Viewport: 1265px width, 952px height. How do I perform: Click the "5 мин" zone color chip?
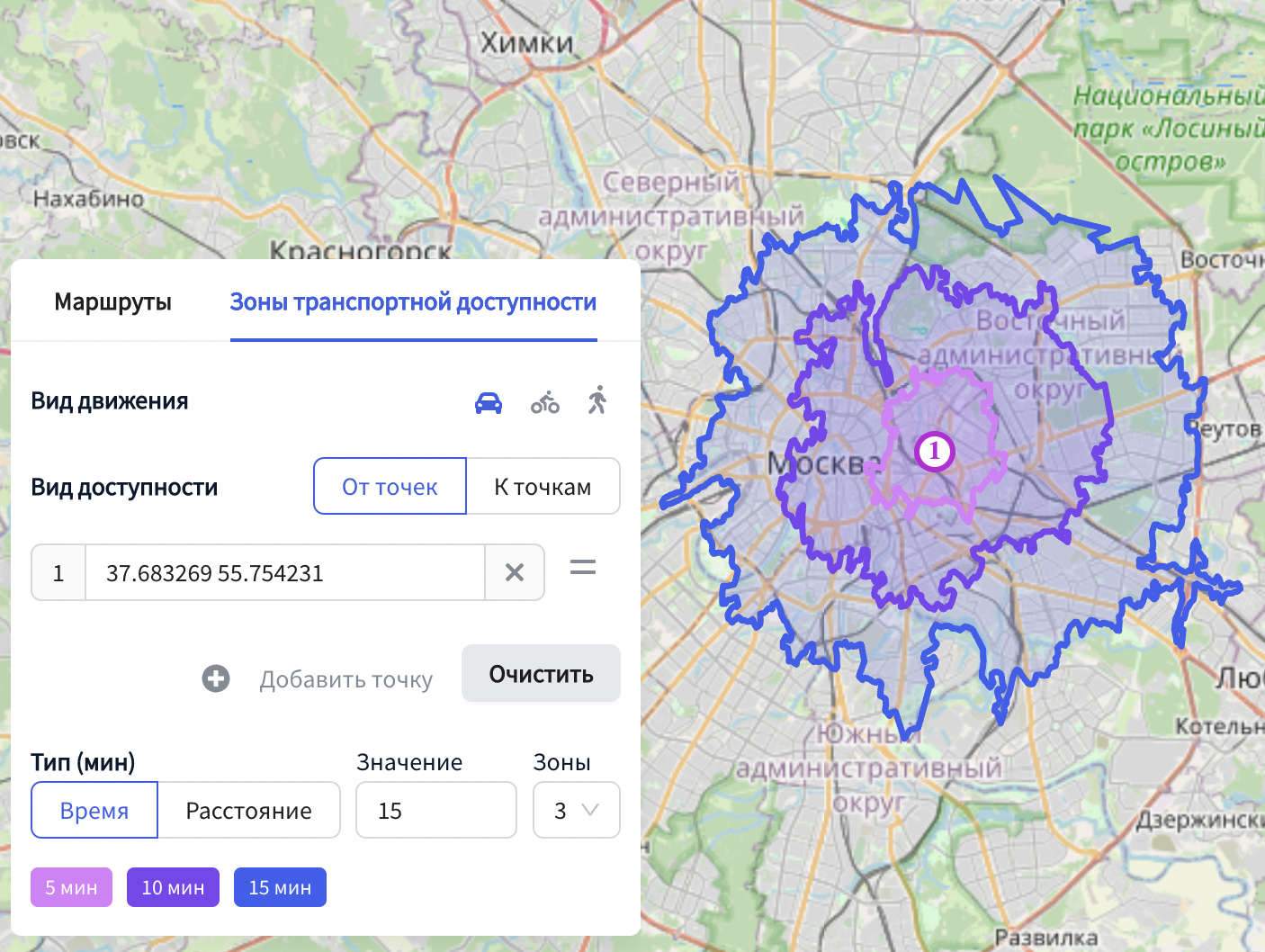[x=71, y=888]
